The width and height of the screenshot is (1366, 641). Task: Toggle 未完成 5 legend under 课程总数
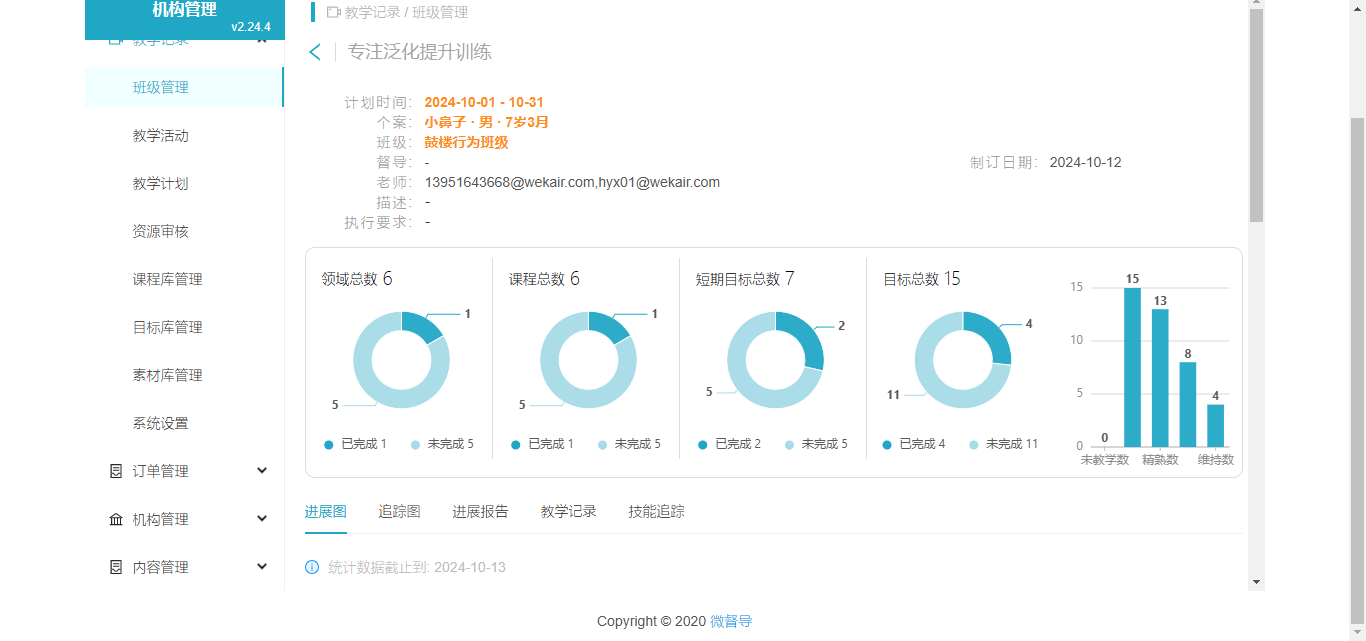pyautogui.click(x=629, y=444)
